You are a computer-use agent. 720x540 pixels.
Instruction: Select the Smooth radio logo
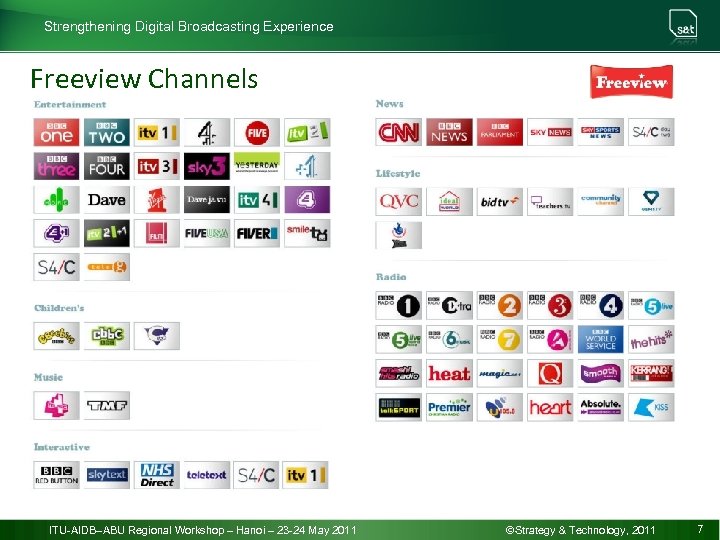click(601, 373)
